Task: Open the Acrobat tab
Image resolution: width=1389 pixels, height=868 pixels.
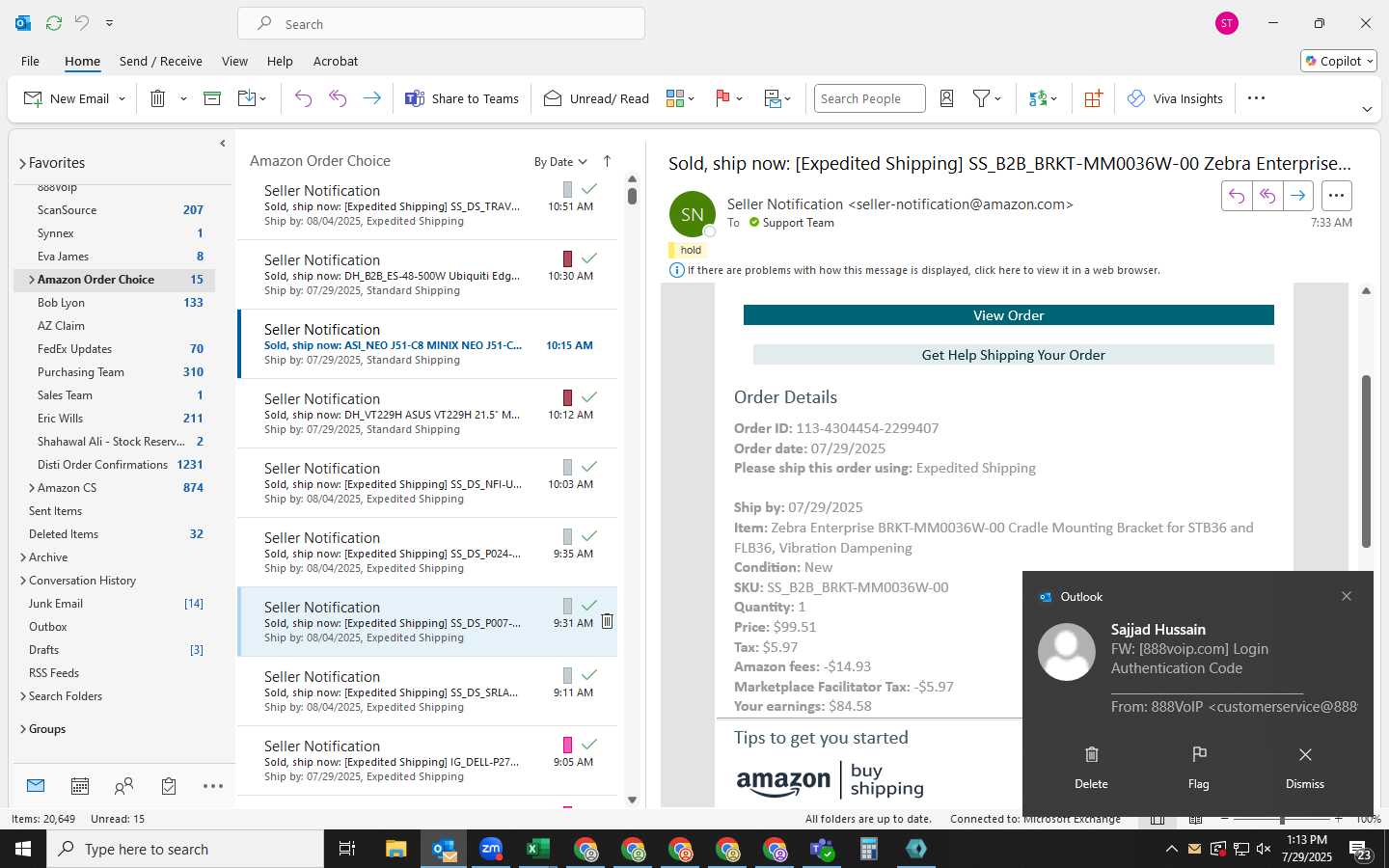Action: tap(336, 61)
